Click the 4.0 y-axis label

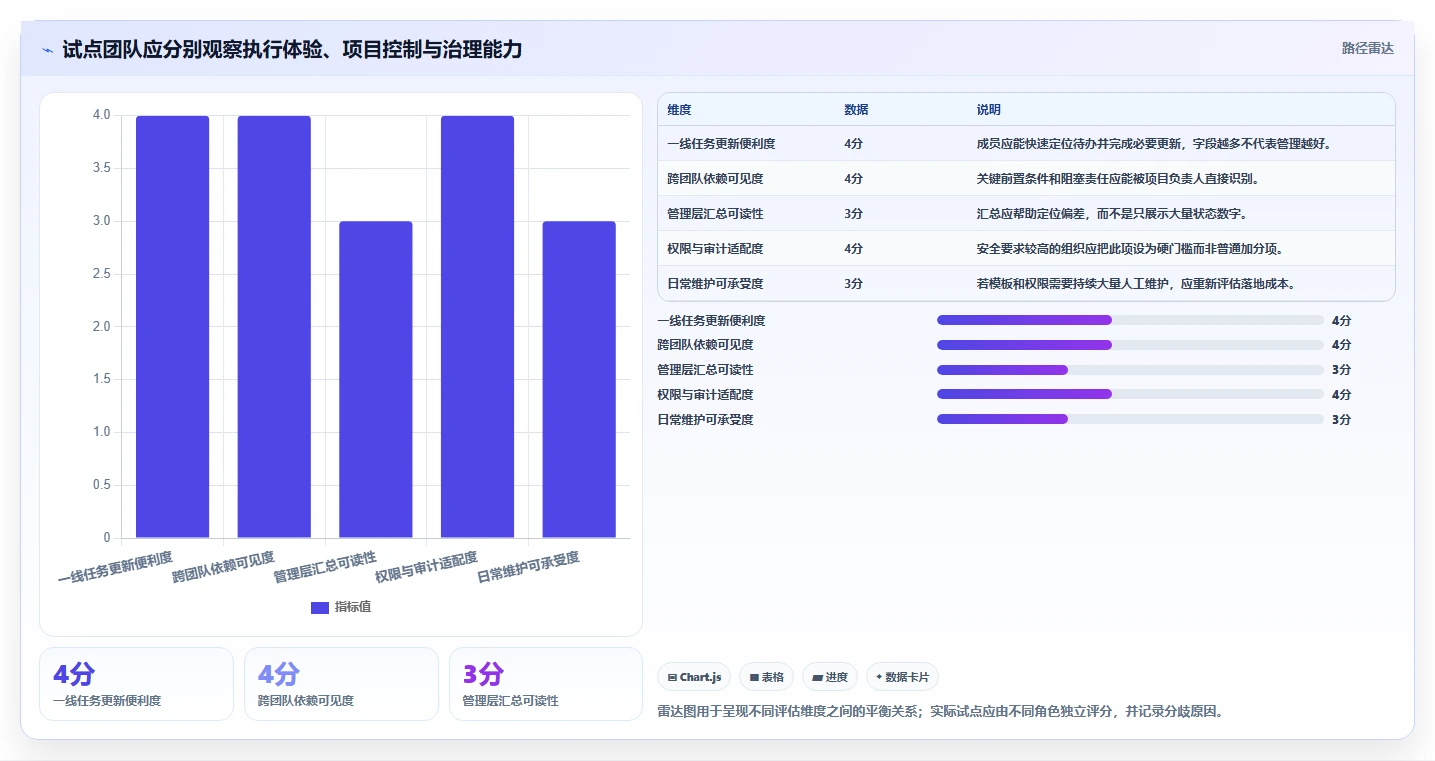tap(102, 115)
